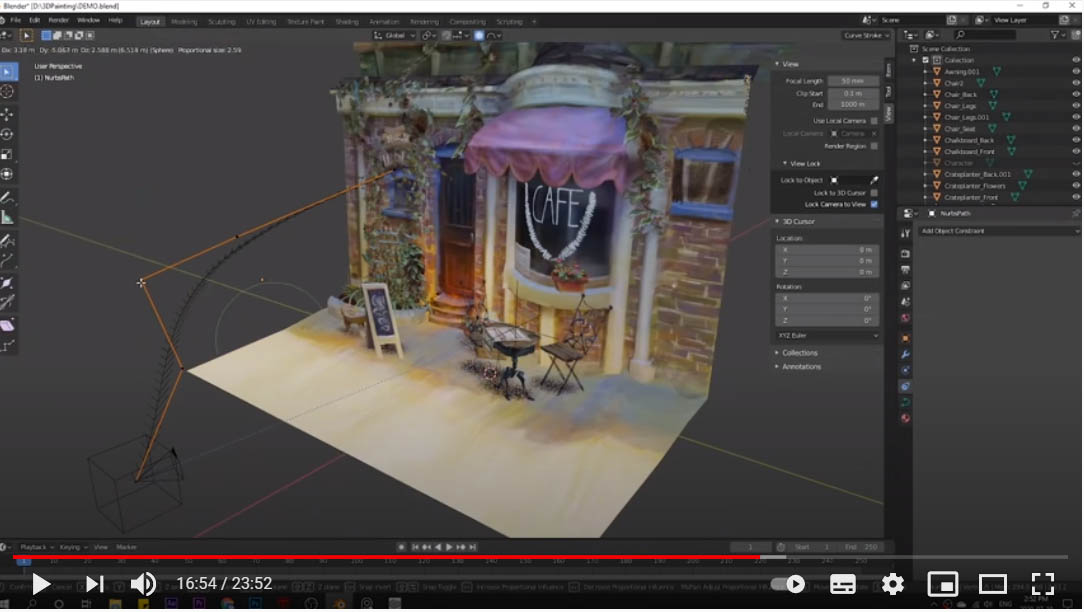Open the Window menu
Screen dimensions: 1084x612
(88, 21)
